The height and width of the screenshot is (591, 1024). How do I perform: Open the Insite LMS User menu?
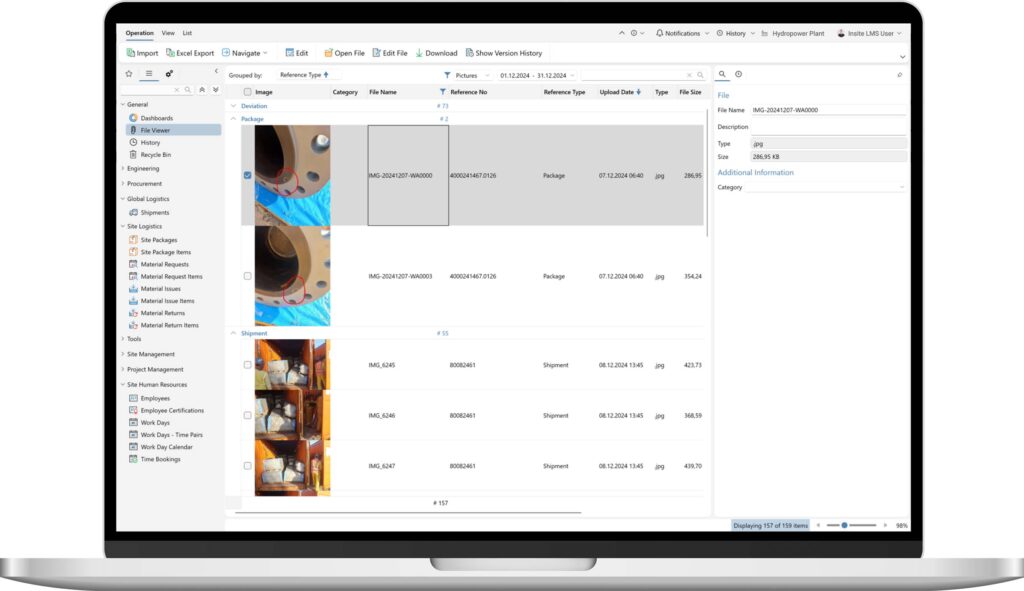pos(869,33)
